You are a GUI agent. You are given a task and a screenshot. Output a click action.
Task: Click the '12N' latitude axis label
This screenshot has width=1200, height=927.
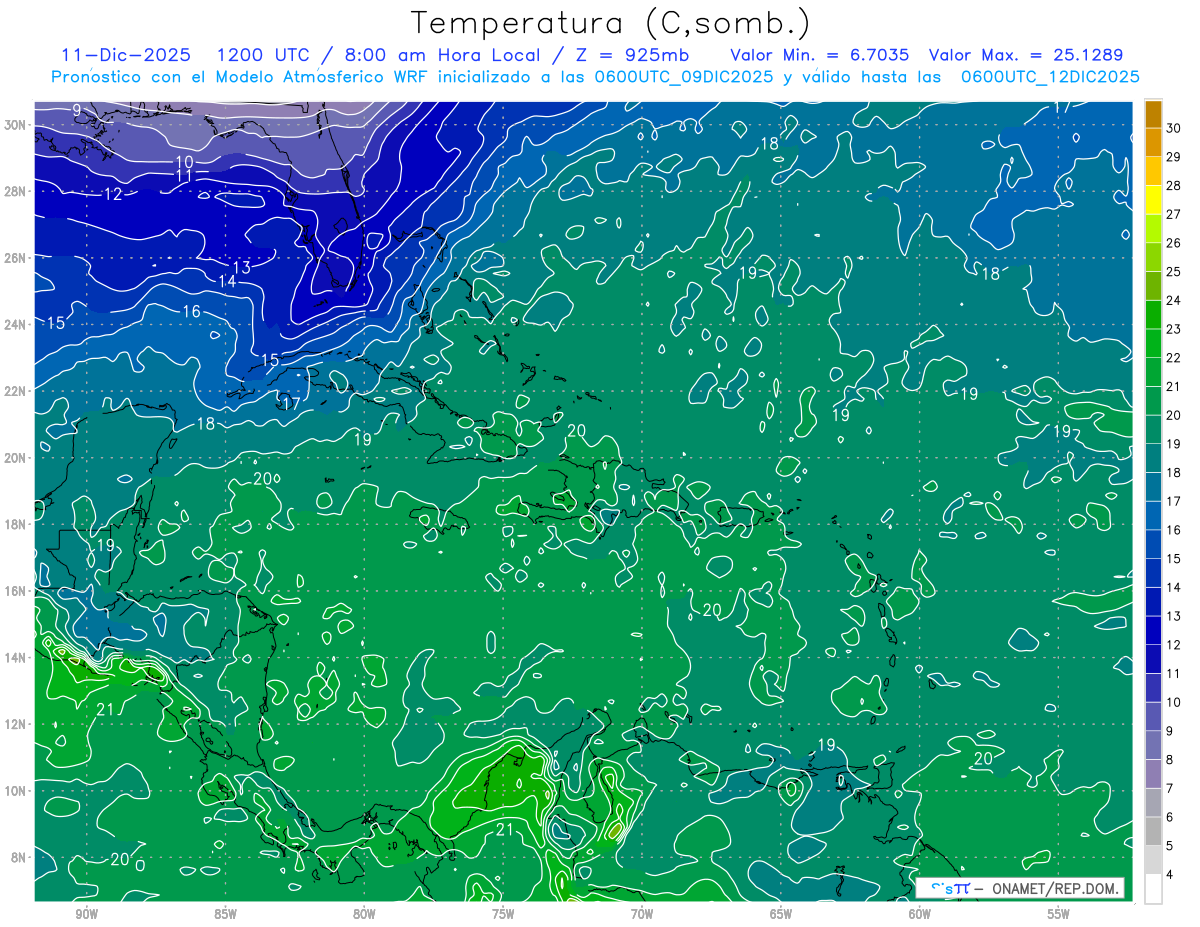(17, 723)
